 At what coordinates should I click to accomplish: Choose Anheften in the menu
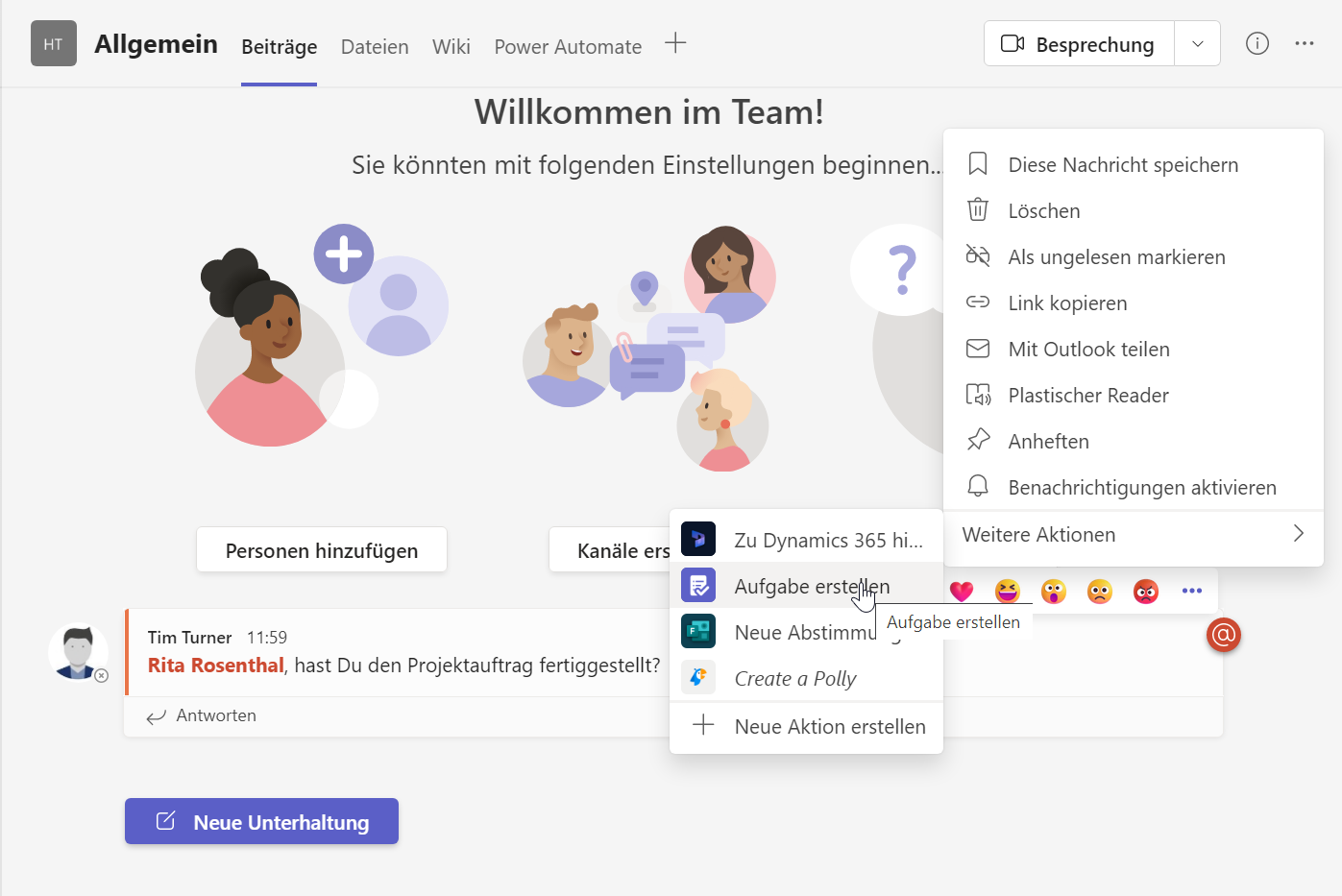(1134, 441)
